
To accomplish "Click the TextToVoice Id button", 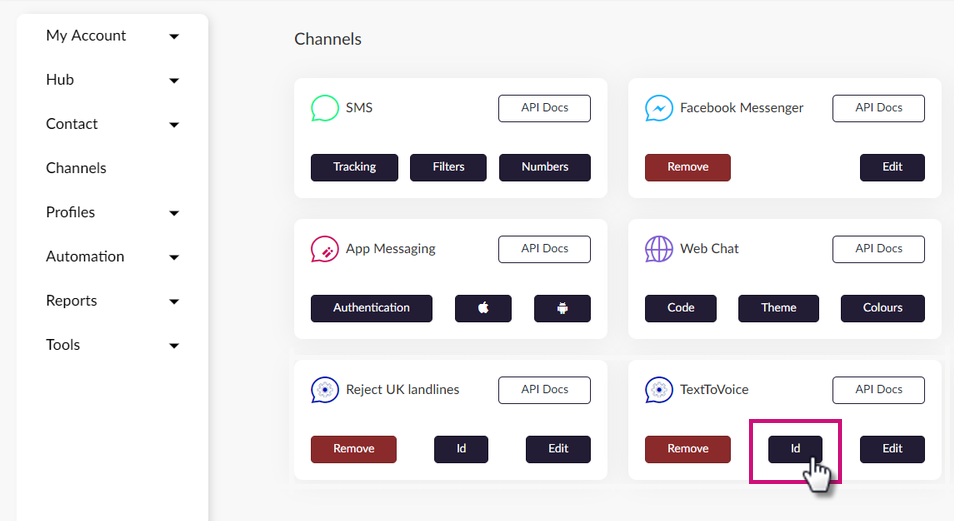I will [795, 449].
